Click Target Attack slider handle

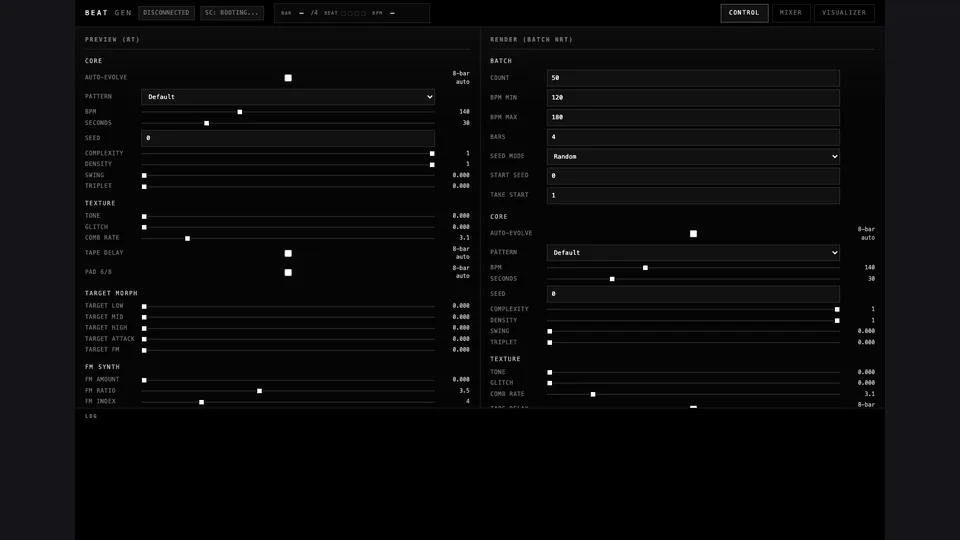[x=144, y=339]
